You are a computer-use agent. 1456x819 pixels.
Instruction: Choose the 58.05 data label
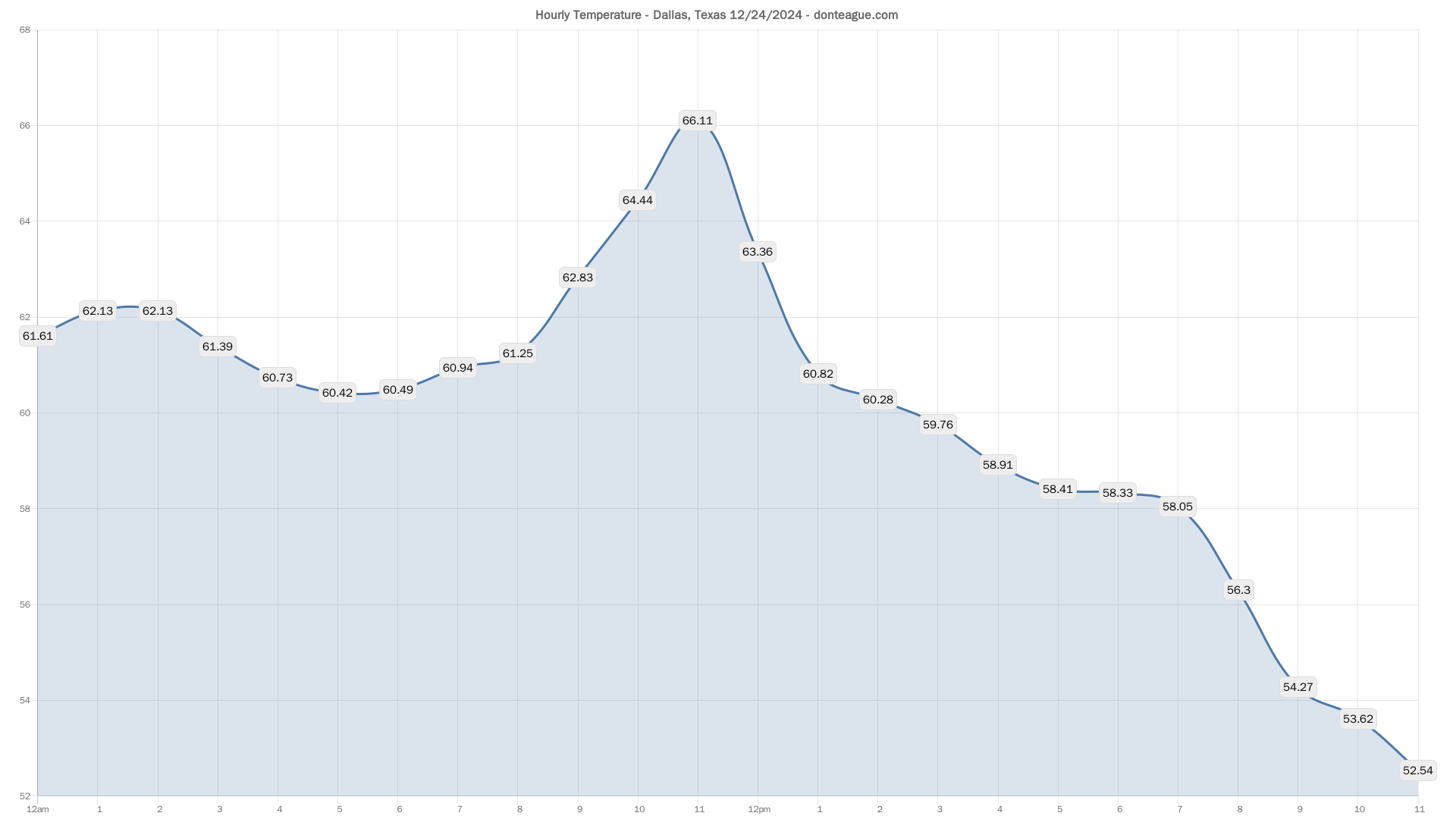point(1178,507)
